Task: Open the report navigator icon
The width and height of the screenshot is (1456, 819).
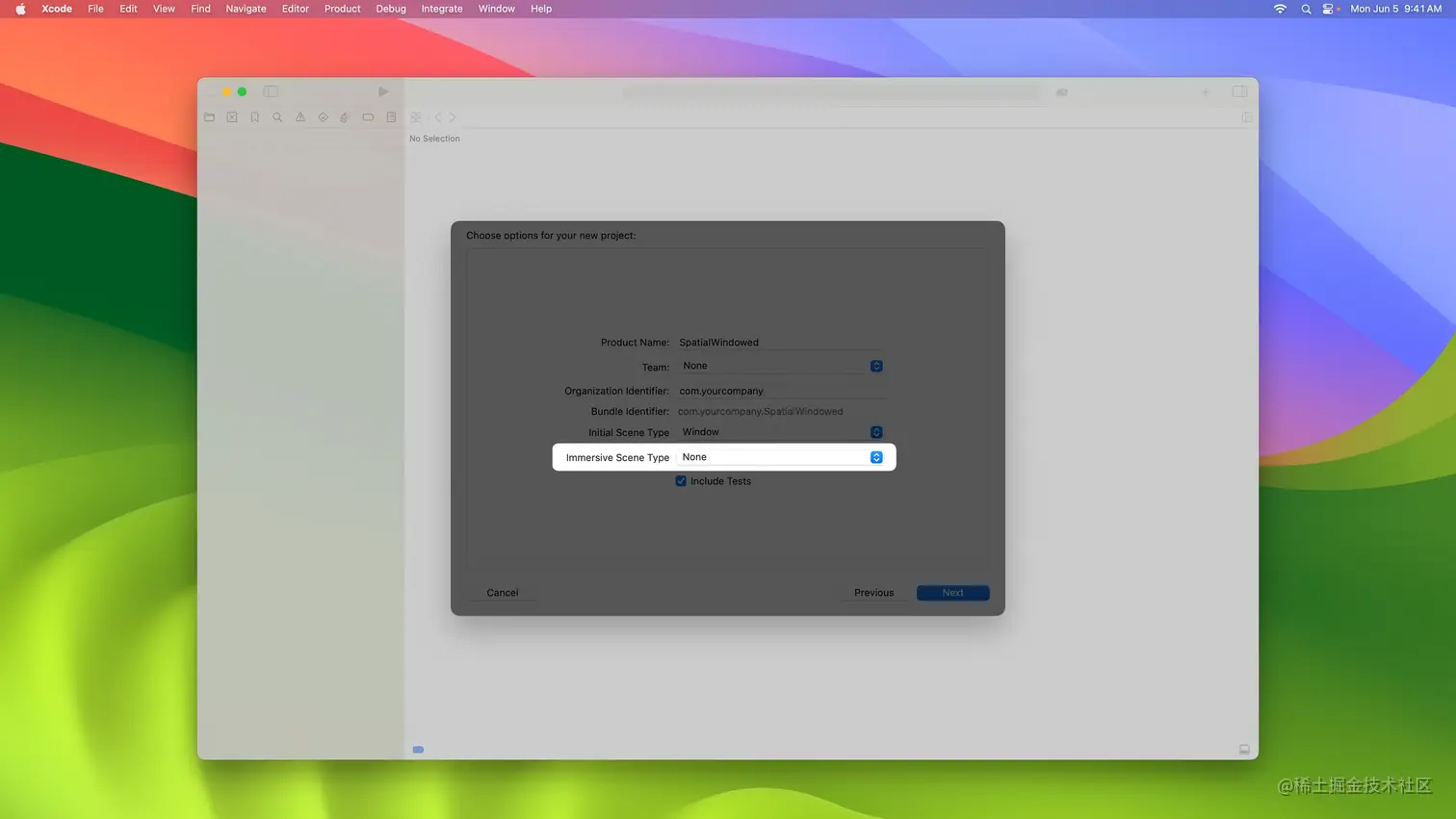Action: [391, 117]
